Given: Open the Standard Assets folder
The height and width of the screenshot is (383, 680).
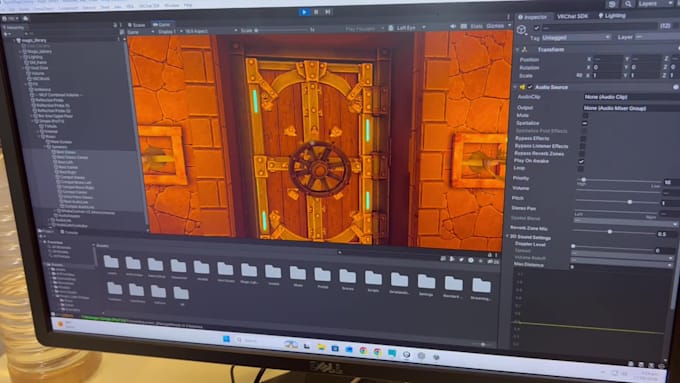Looking at the screenshot, I should (453, 286).
